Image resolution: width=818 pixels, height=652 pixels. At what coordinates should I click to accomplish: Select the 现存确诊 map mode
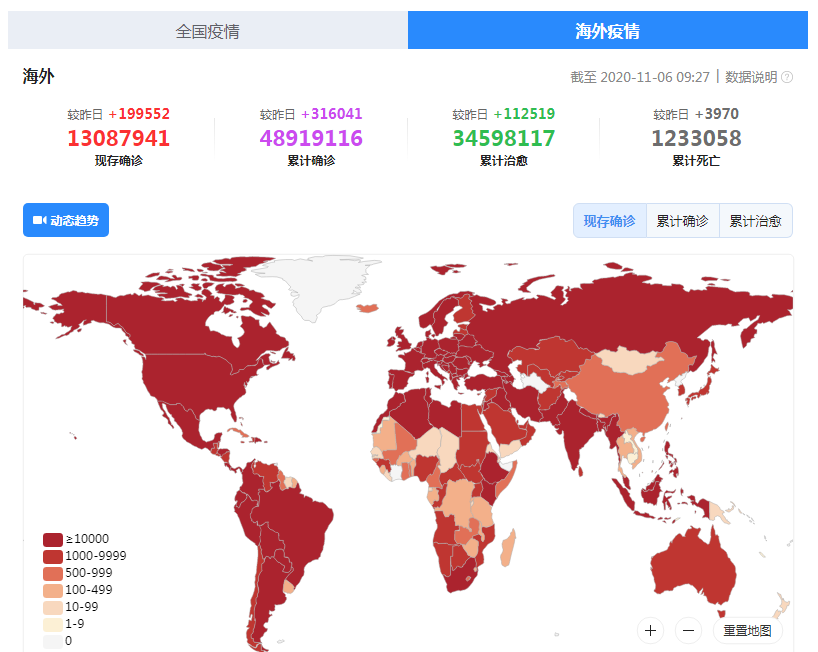point(609,221)
